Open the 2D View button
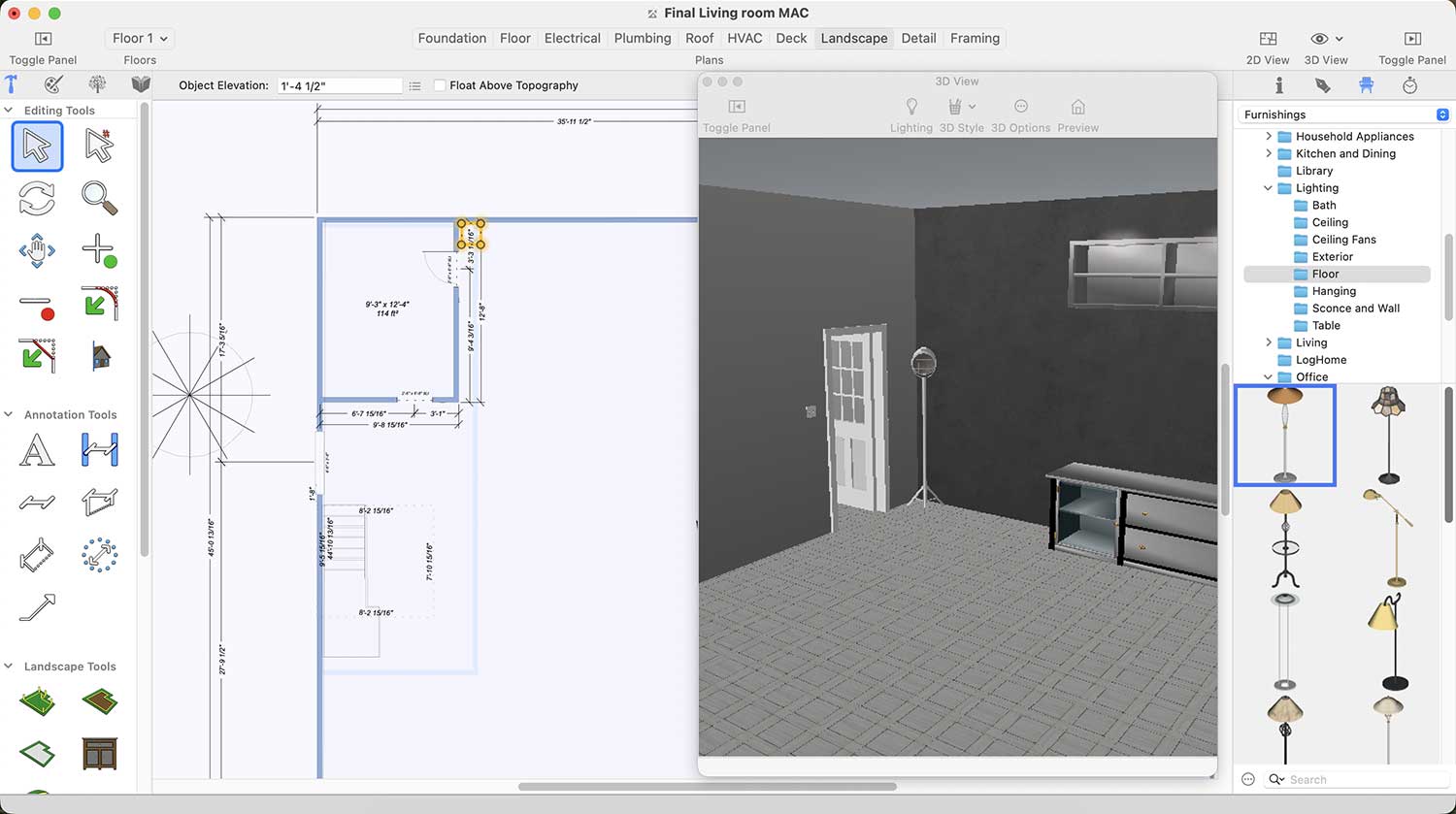Image resolution: width=1456 pixels, height=814 pixels. pos(1268,39)
